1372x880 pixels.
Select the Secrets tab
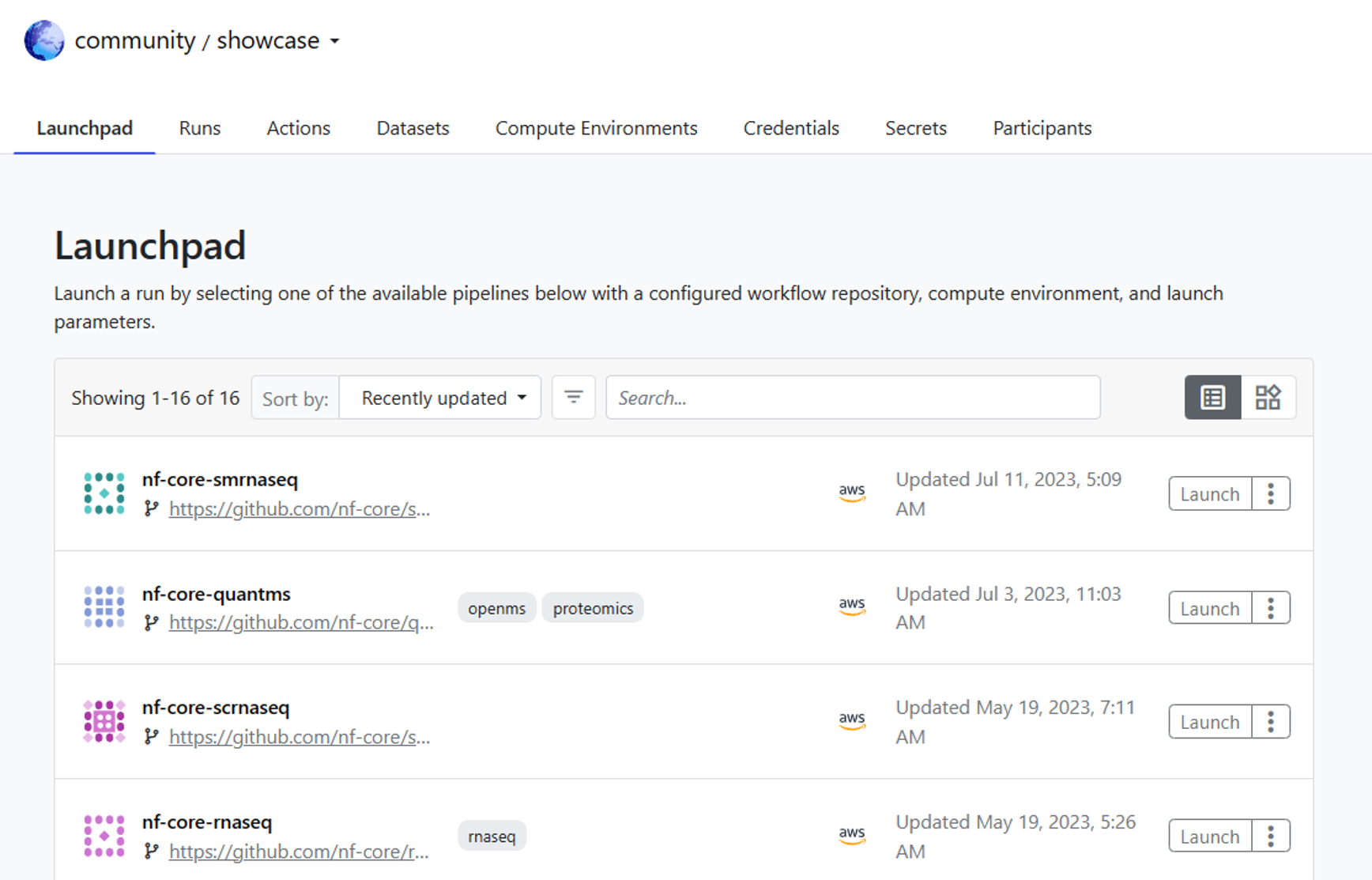click(x=916, y=128)
